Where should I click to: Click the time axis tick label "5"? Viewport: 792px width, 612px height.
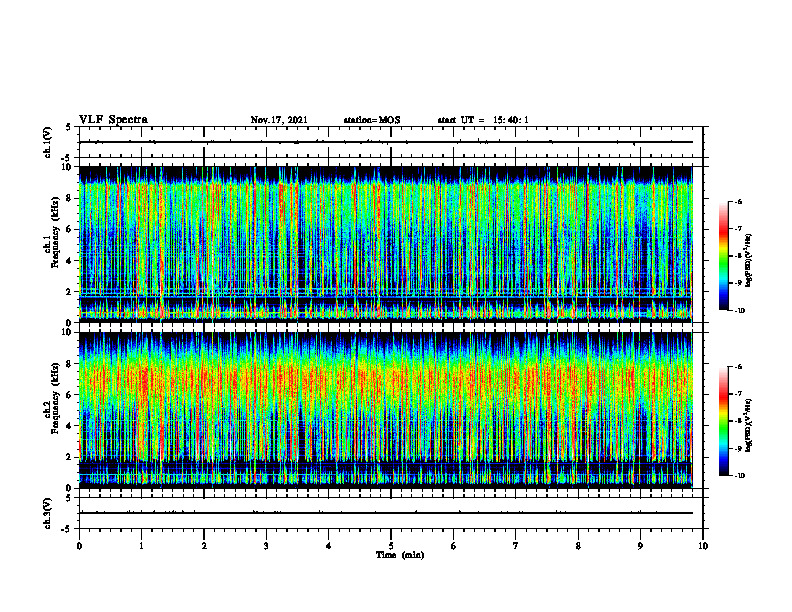click(391, 546)
